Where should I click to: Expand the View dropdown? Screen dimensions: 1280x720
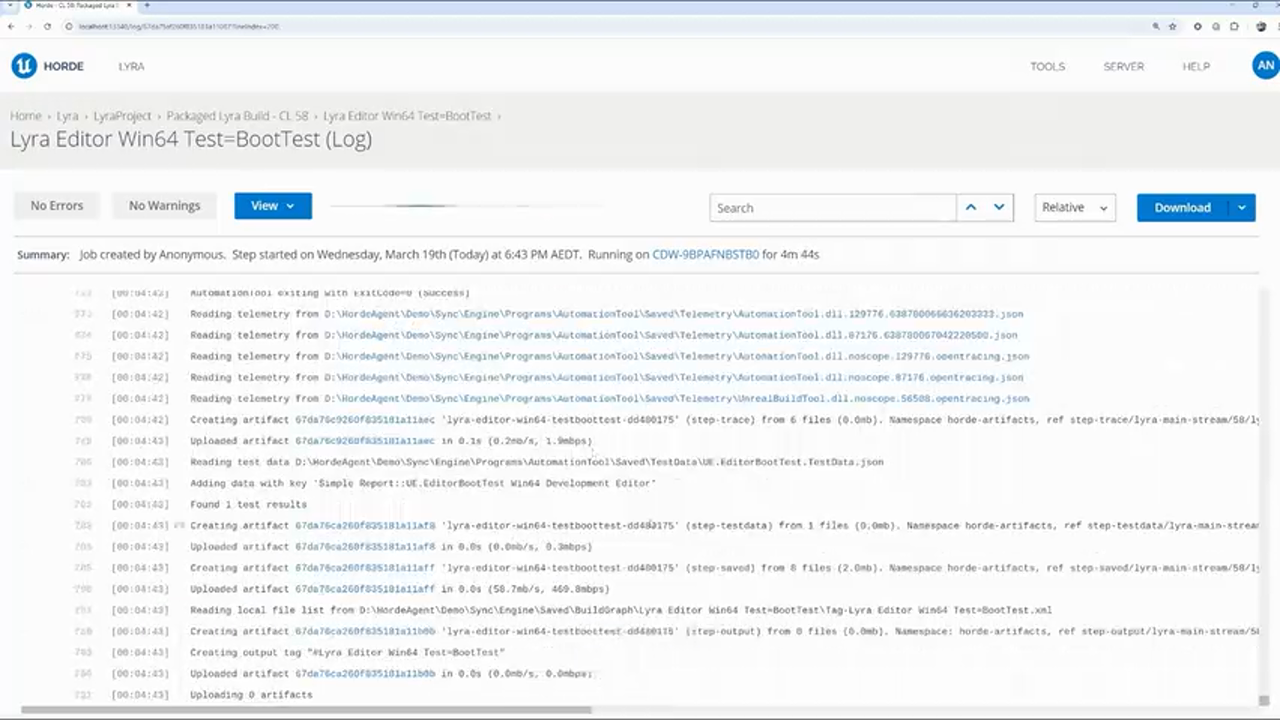point(273,206)
